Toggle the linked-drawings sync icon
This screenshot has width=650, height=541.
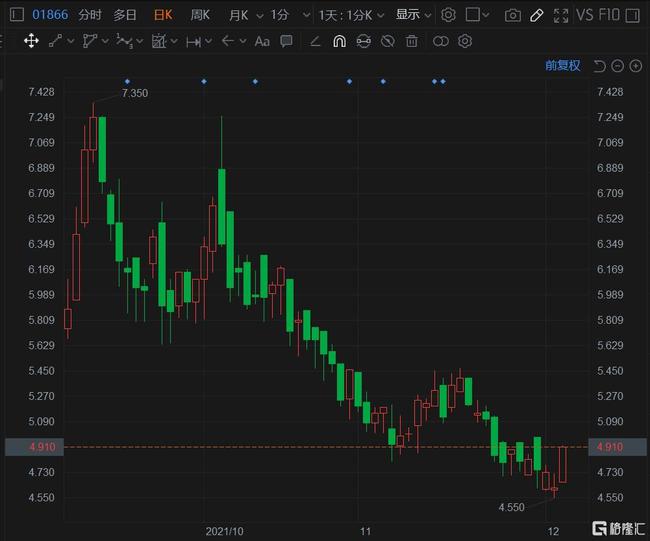364,41
